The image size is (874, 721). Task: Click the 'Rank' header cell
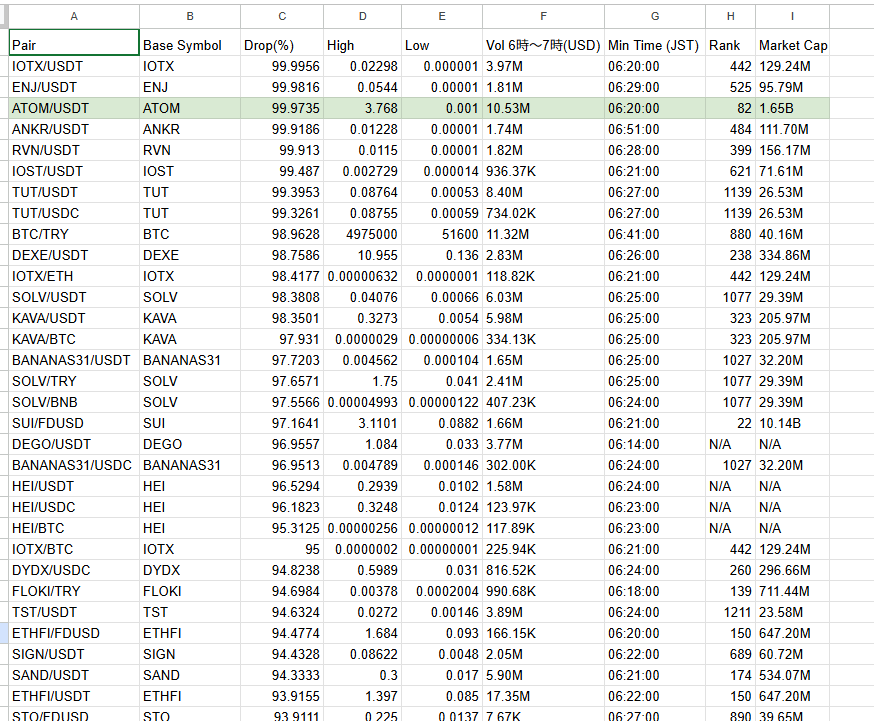[730, 42]
